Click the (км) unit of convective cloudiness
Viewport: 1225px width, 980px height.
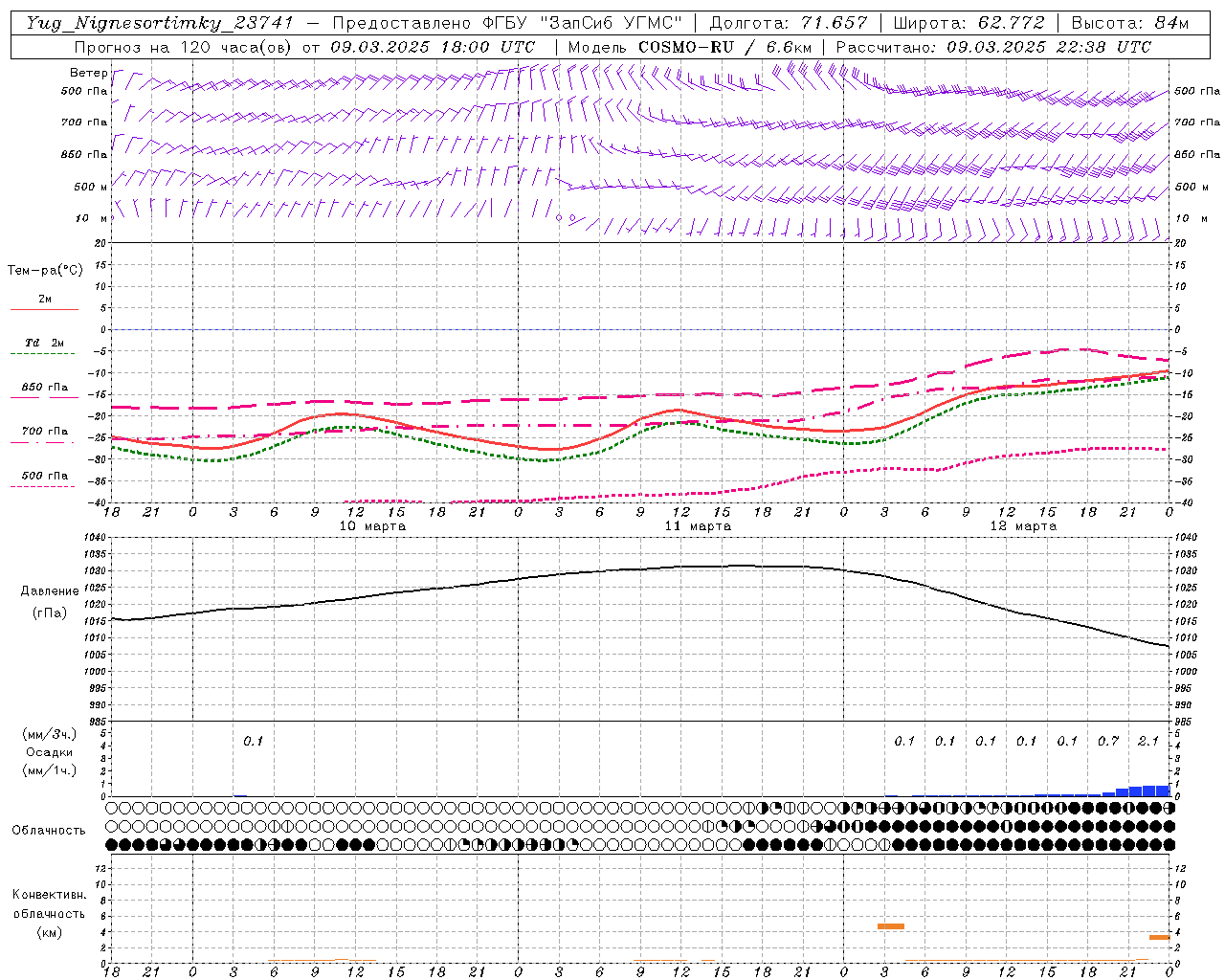50,931
